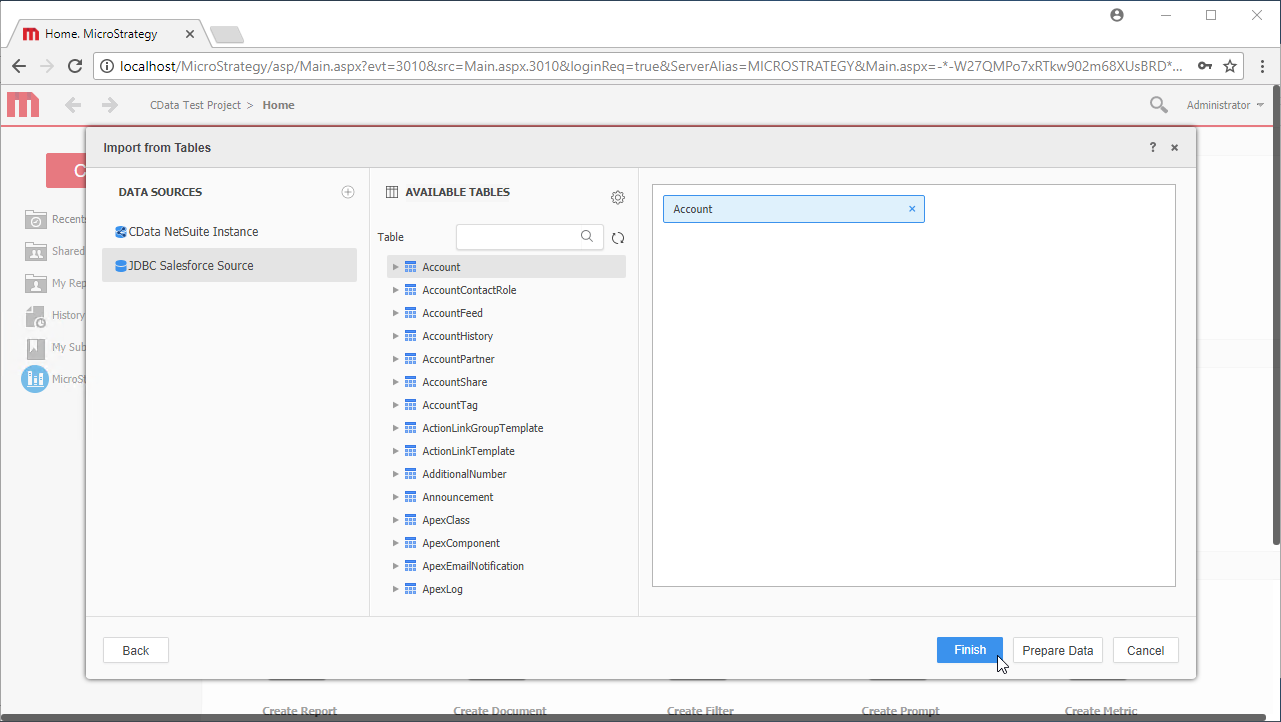Screen dimensions: 1281x722
Task: Click the MicroStrategy back navigation arrow
Action: tap(72, 105)
